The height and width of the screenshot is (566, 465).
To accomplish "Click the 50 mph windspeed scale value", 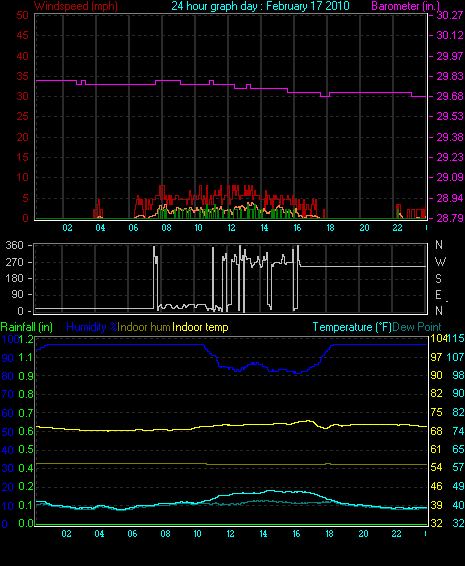I will tap(22, 15).
